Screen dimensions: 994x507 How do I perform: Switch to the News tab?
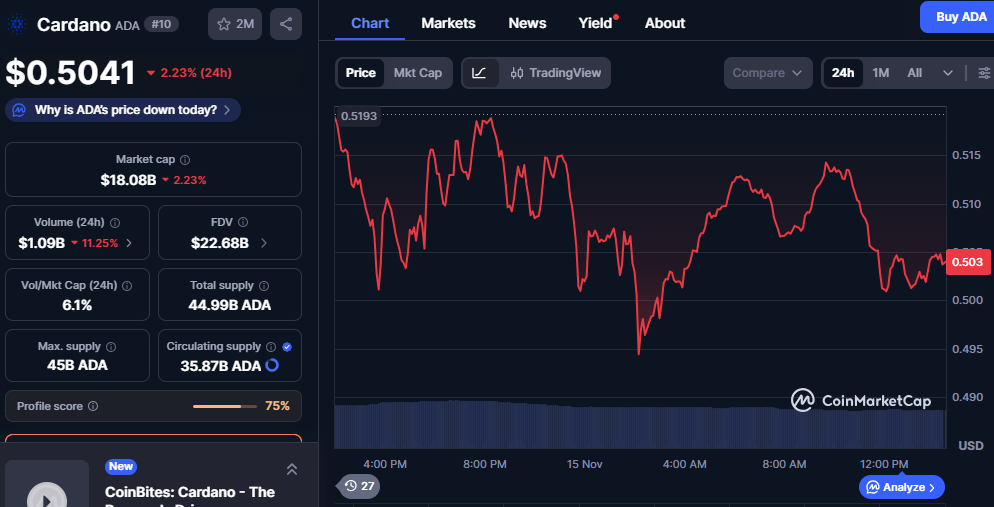(x=527, y=23)
